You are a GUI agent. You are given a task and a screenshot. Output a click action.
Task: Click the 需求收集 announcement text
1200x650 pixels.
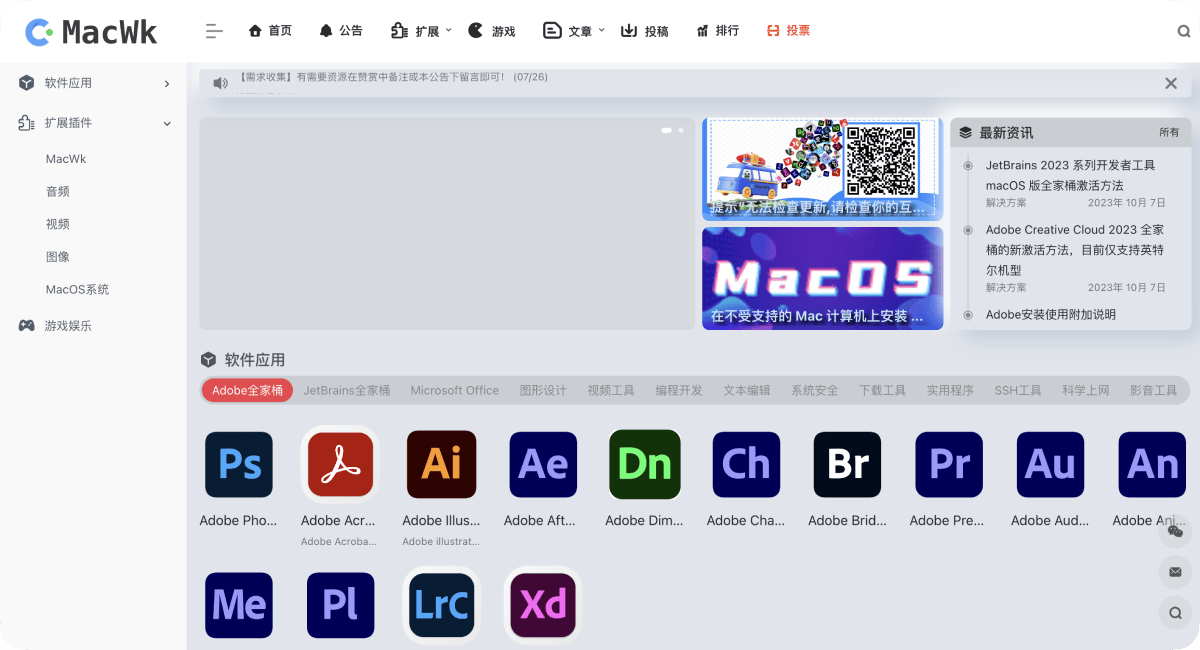coord(392,77)
